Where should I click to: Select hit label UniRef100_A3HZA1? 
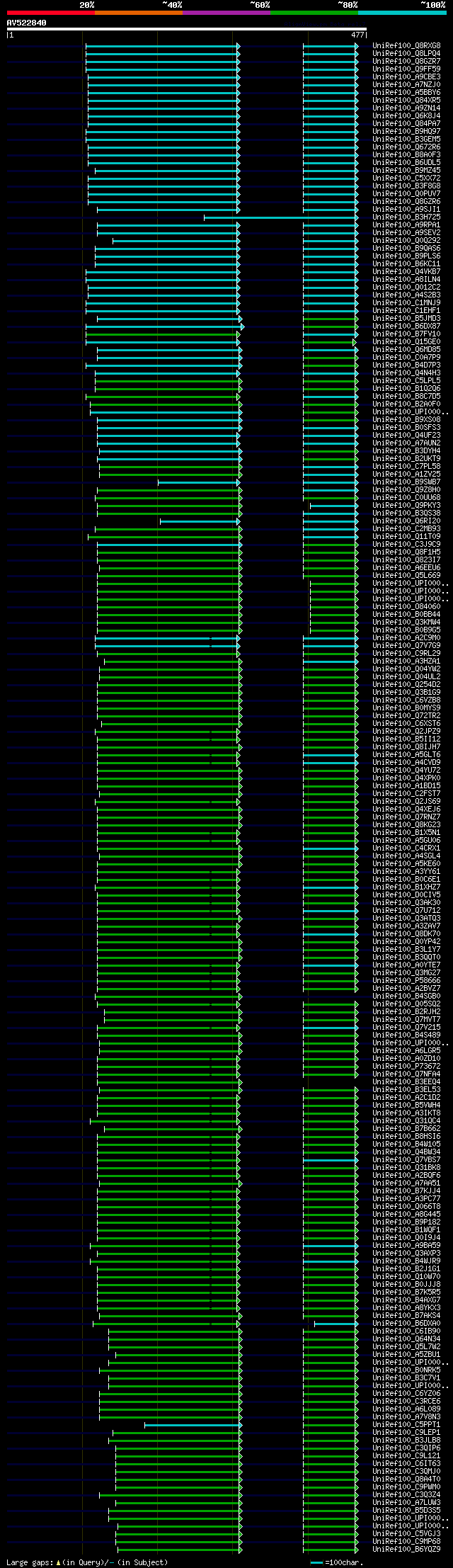[x=406, y=661]
